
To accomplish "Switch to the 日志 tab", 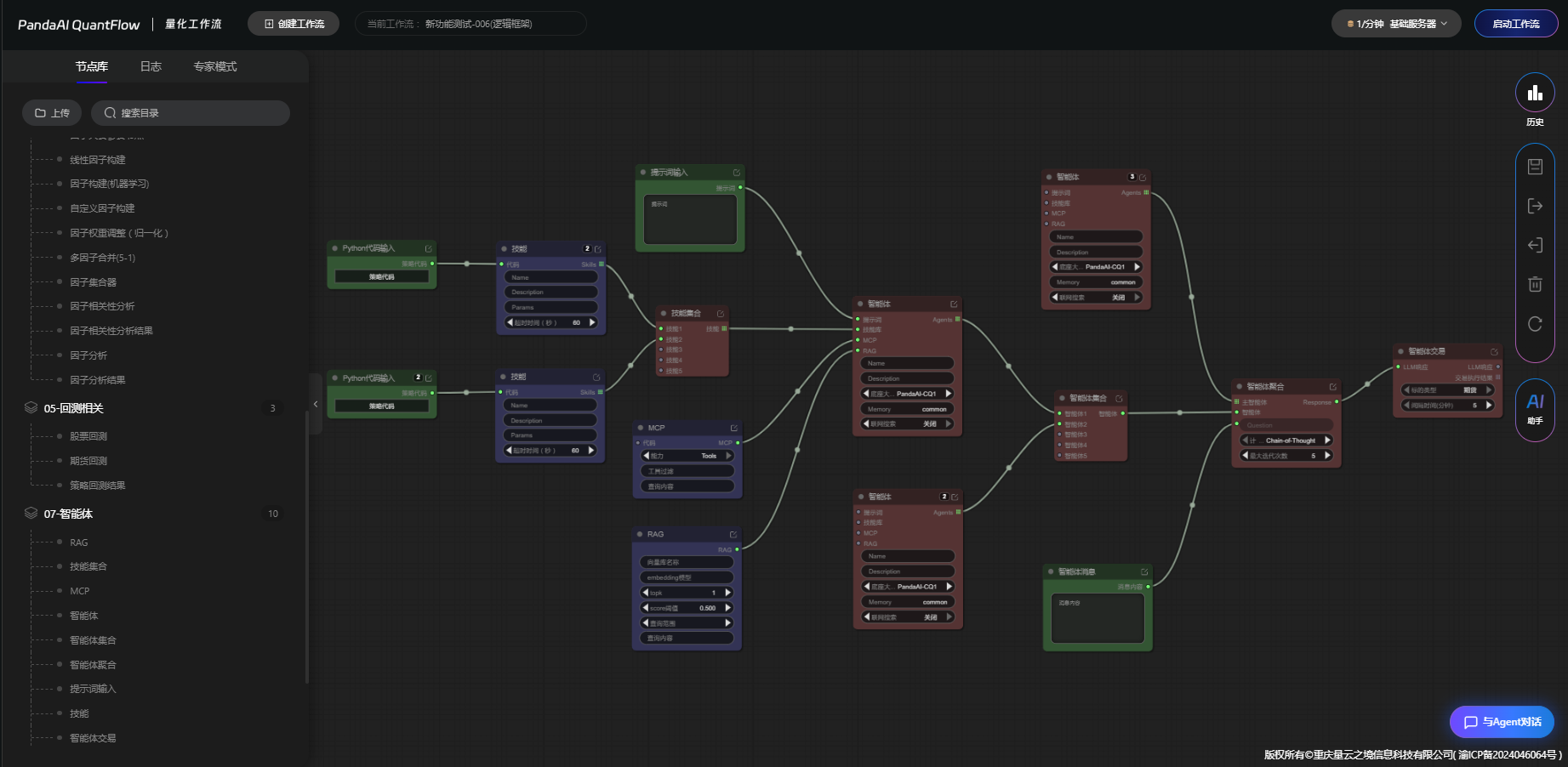I will pos(151,66).
